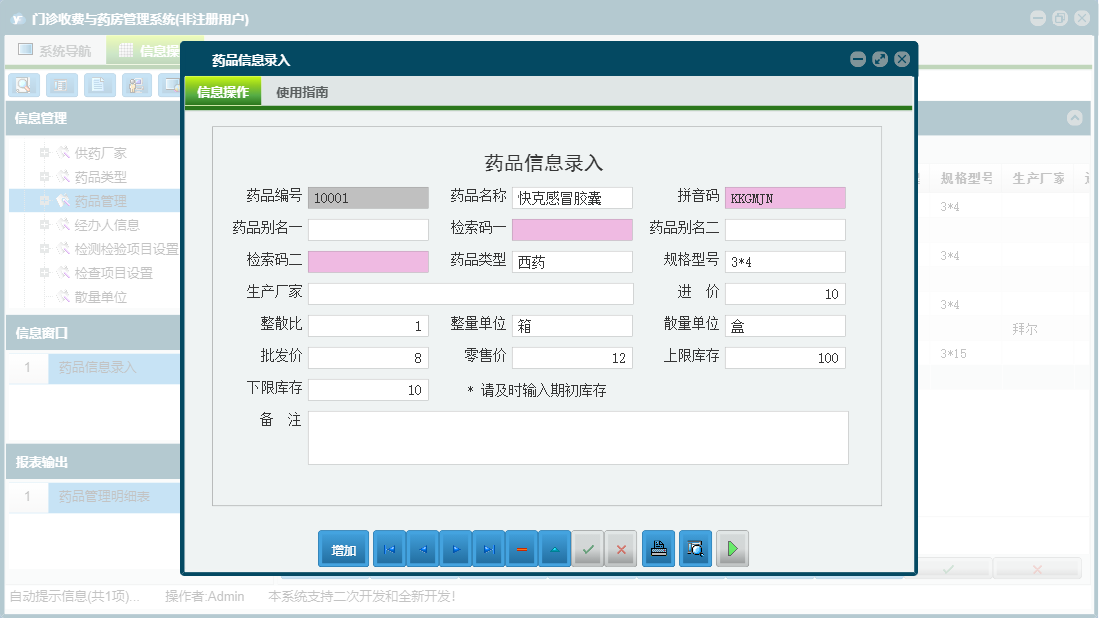This screenshot has width=1099, height=618.
Task: Click the 药品名称 input field
Action: coord(571,197)
